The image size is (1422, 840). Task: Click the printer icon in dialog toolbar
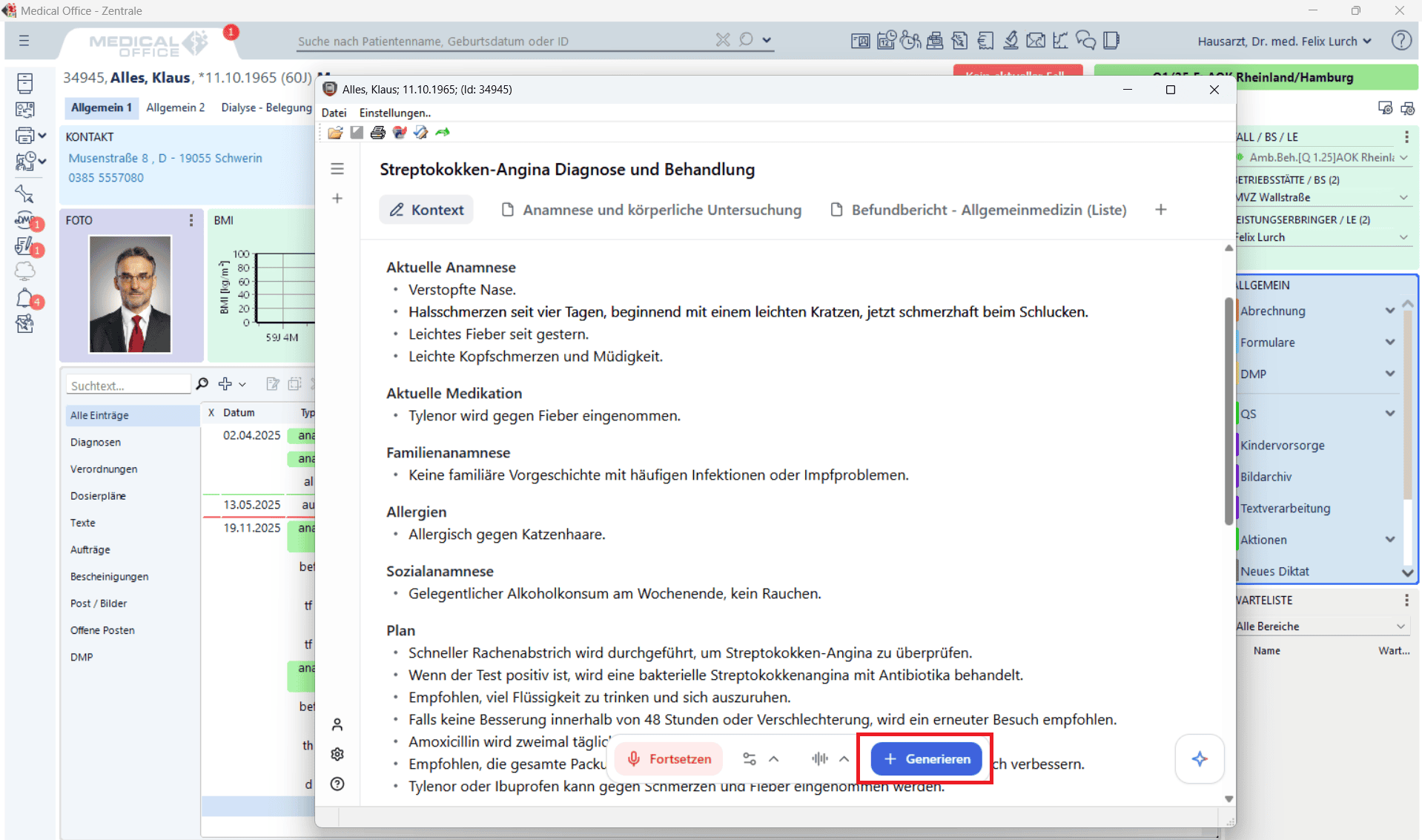pyautogui.click(x=377, y=133)
